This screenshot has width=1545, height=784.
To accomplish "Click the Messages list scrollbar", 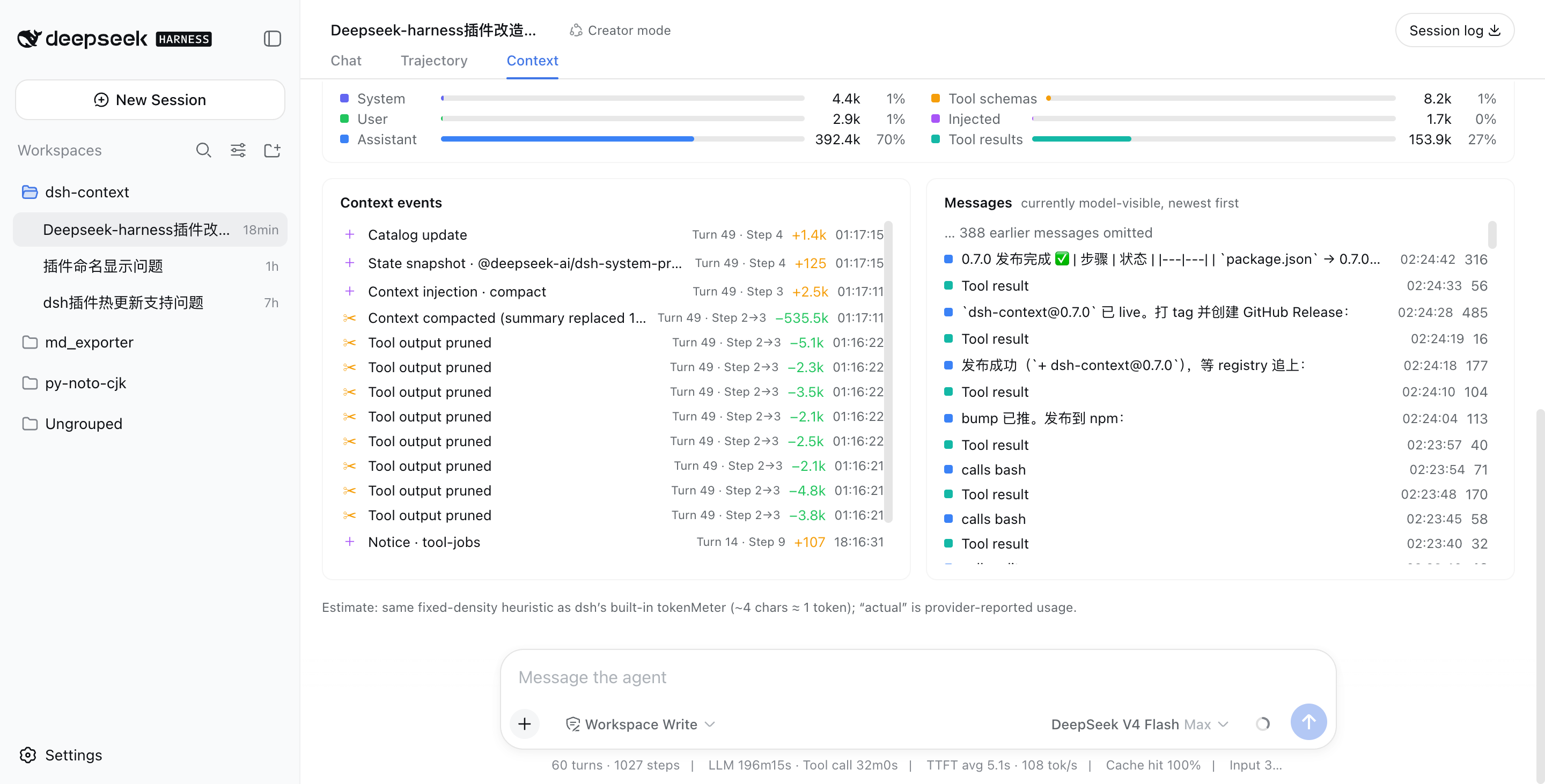I will pos(1491,234).
